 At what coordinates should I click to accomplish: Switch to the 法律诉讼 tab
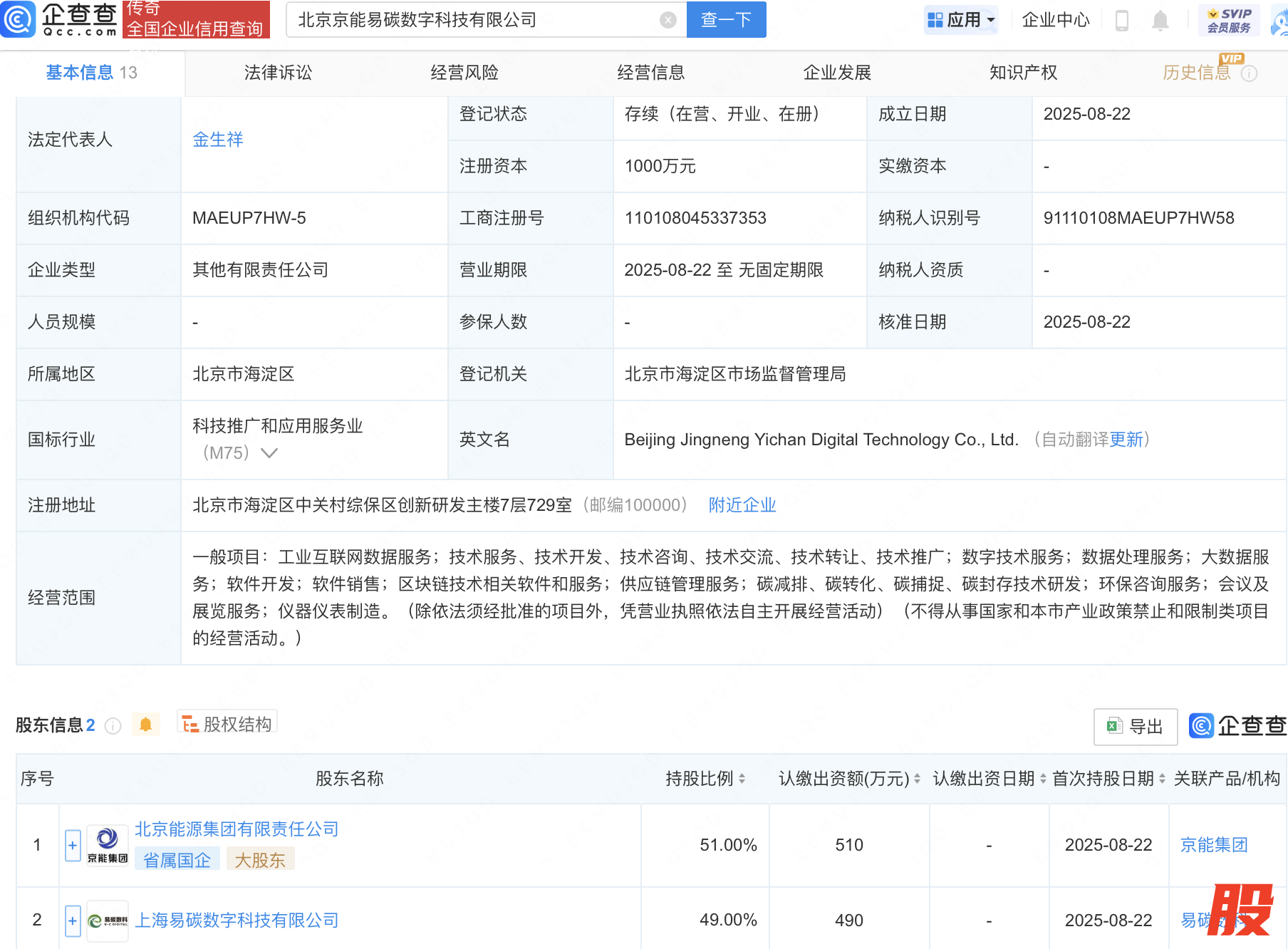[x=278, y=73]
